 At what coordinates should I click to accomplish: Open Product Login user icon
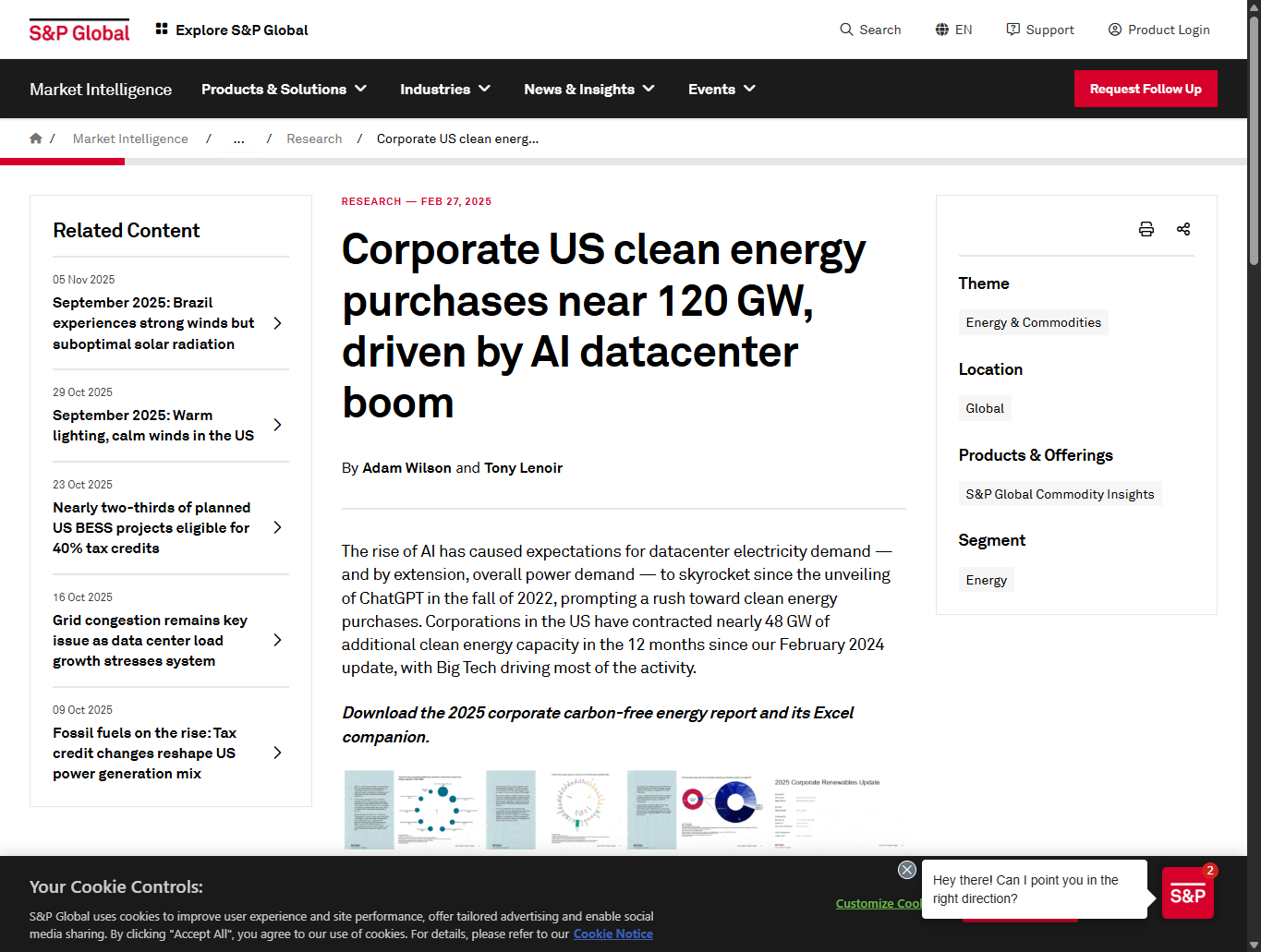pos(1115,30)
